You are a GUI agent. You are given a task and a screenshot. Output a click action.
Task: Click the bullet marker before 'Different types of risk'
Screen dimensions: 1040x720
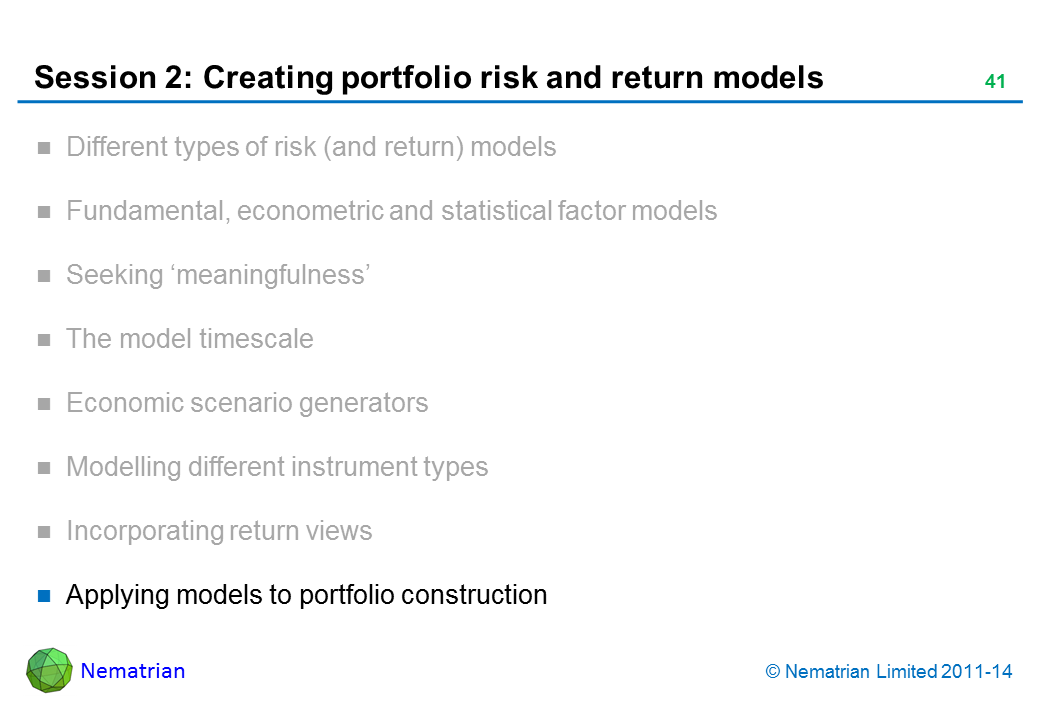pyautogui.click(x=44, y=149)
